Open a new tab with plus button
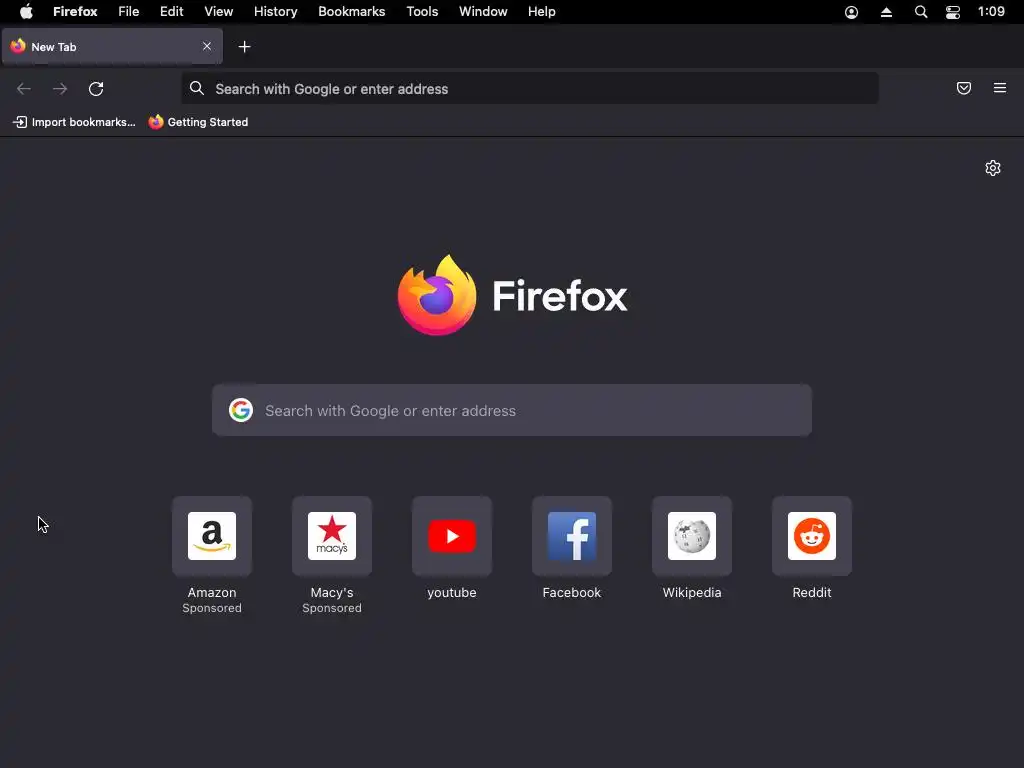Screen dimensions: 1024x768 (244, 46)
